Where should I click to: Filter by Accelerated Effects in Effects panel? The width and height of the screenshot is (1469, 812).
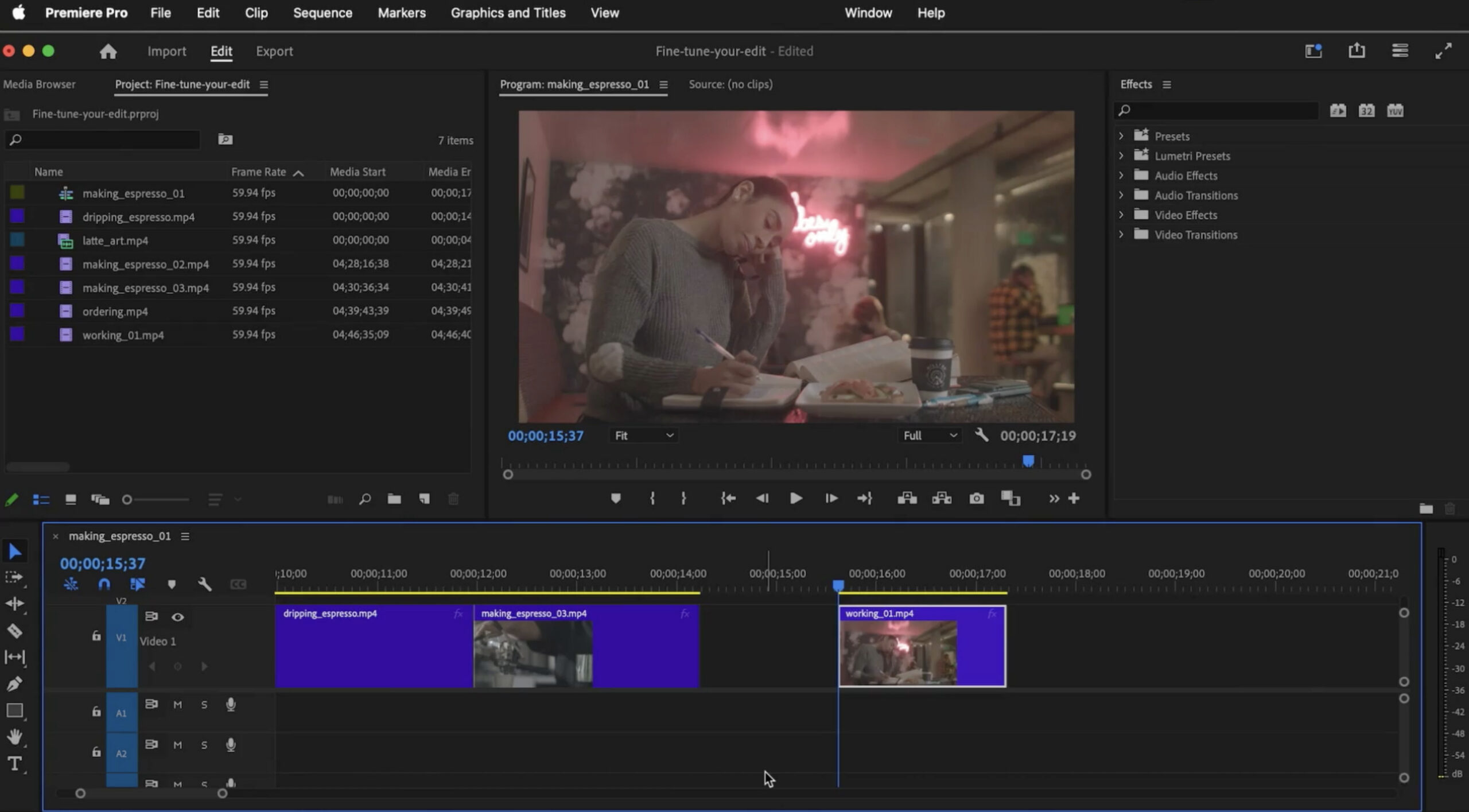1338,110
